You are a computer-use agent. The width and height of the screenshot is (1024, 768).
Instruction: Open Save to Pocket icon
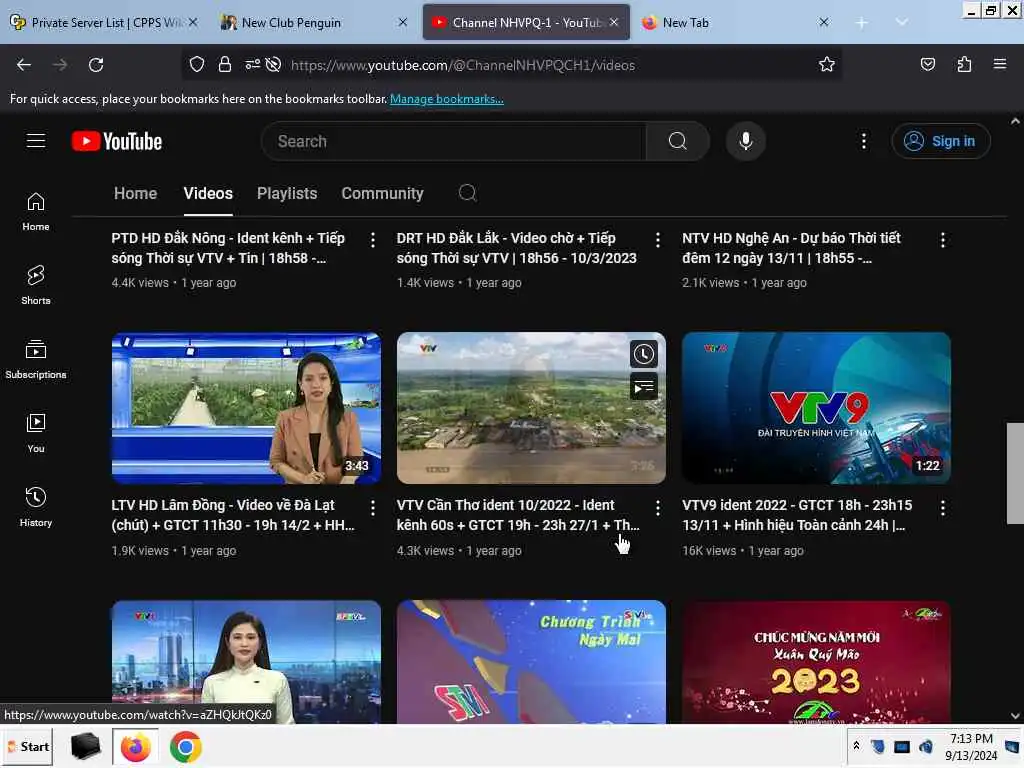(x=927, y=64)
